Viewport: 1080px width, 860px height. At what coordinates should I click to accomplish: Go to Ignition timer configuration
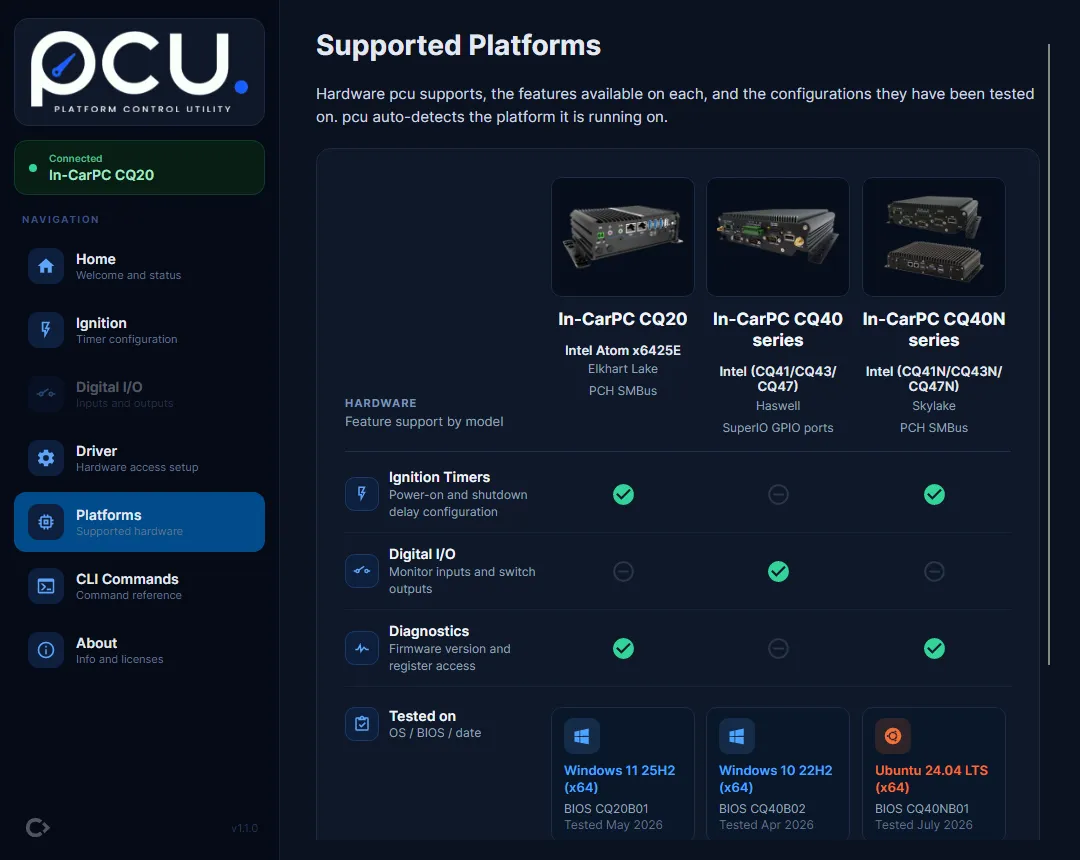(139, 331)
